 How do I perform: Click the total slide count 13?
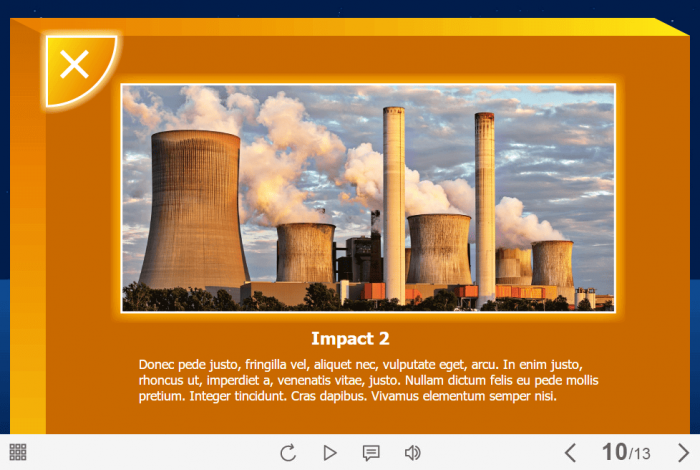point(642,455)
